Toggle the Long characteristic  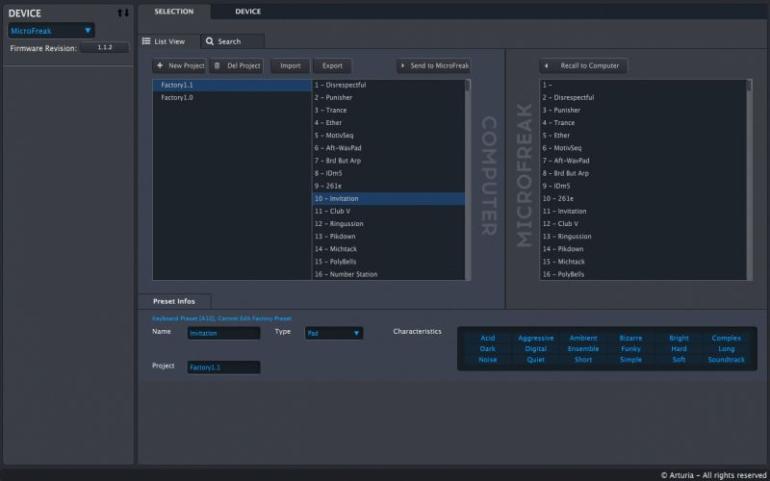click(726, 349)
